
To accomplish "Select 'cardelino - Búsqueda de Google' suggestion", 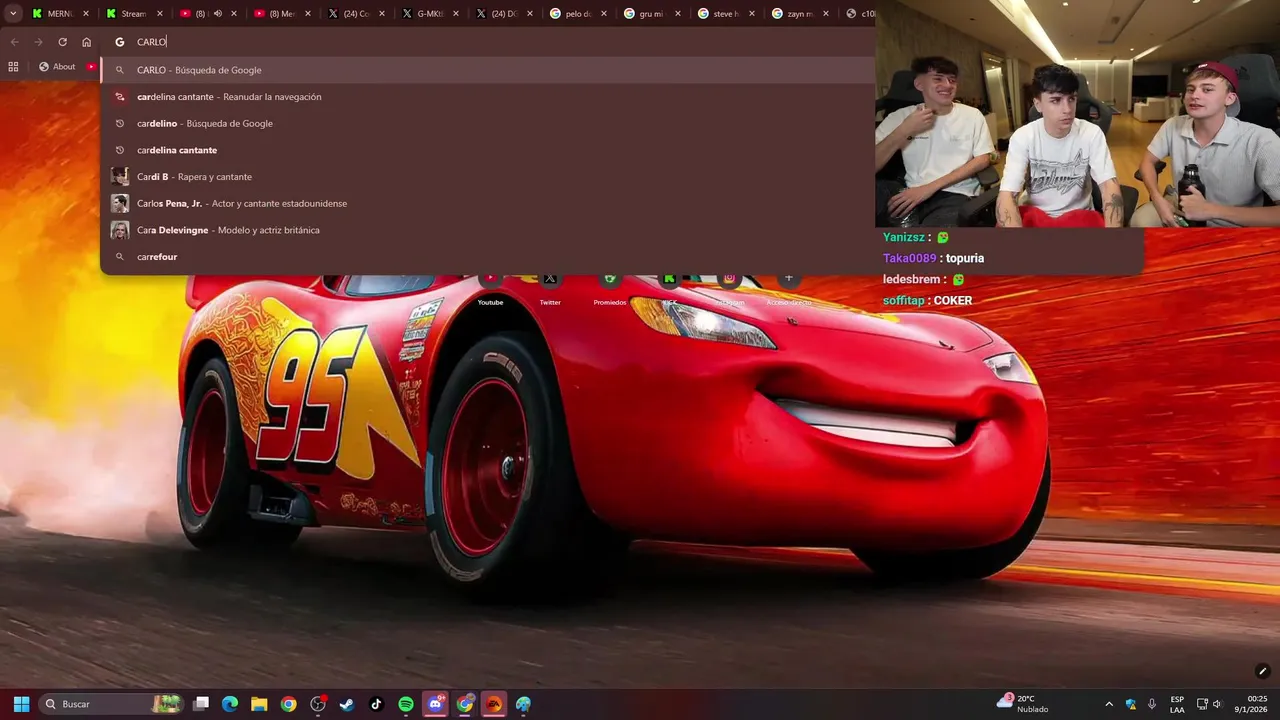I will tap(488, 124).
